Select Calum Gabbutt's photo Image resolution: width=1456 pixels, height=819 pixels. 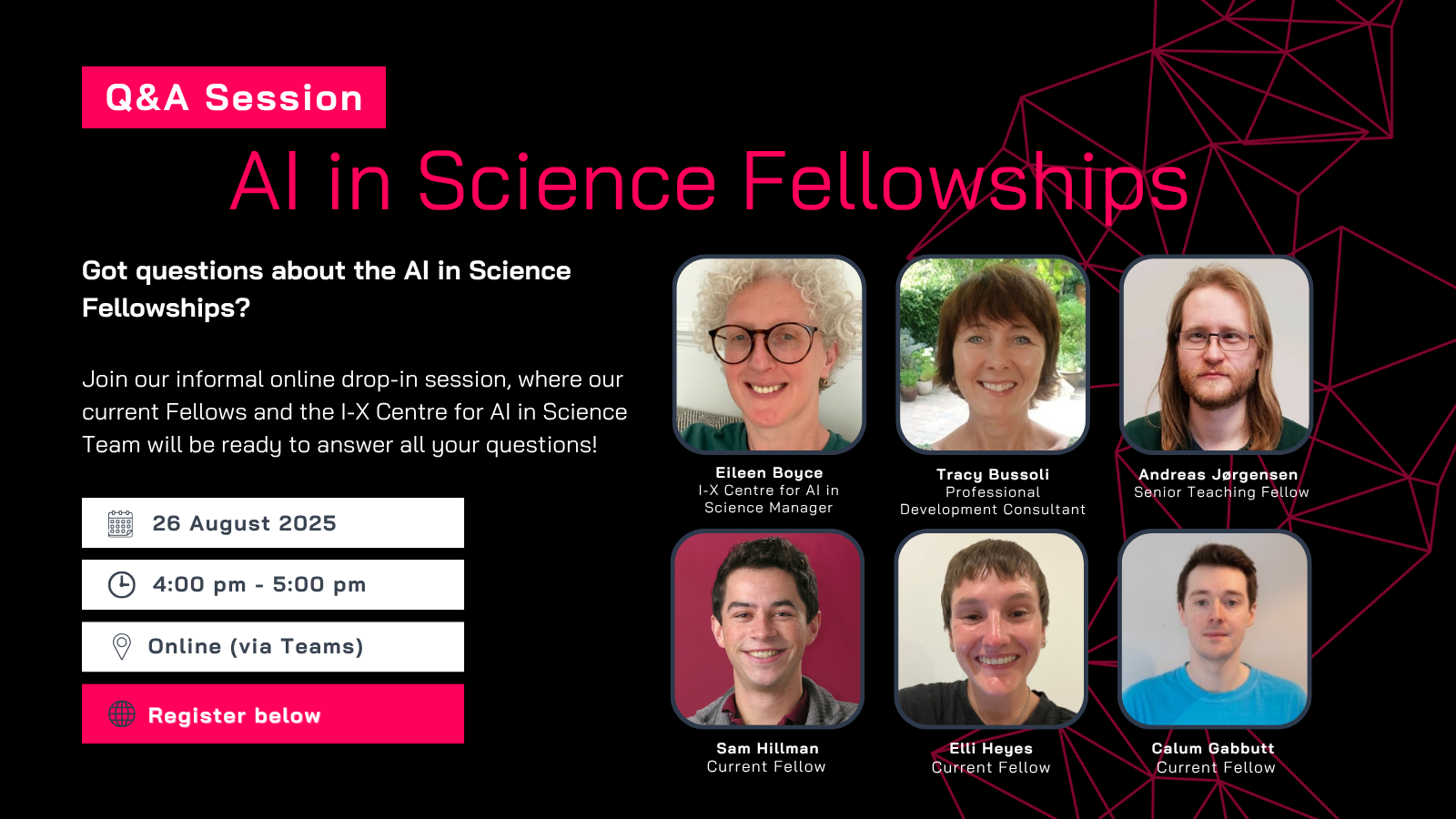click(x=1215, y=629)
